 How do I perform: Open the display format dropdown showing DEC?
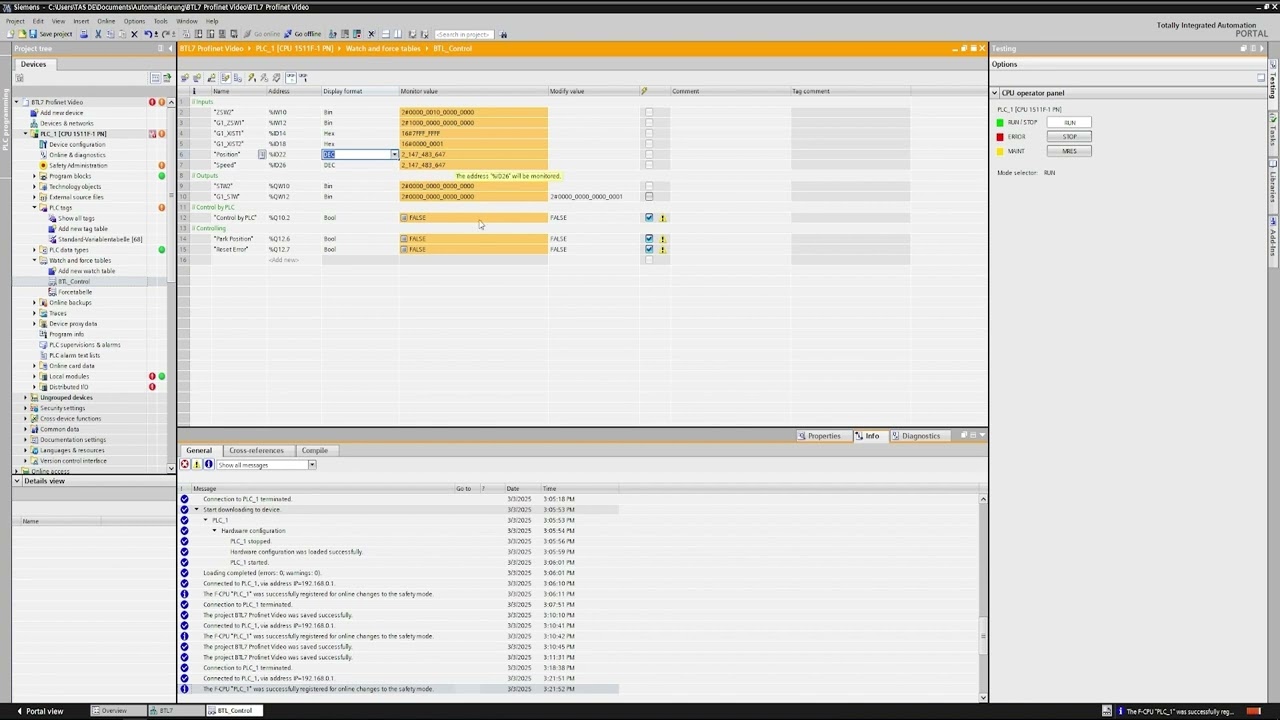[x=394, y=154]
